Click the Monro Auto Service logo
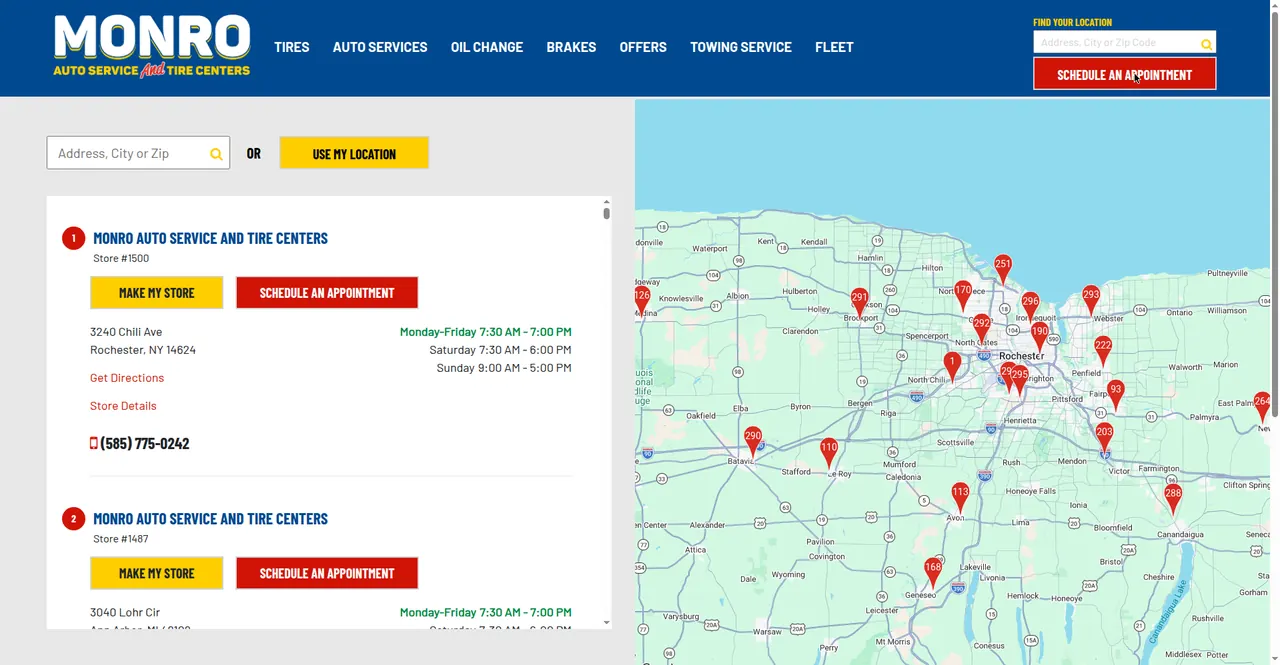This screenshot has width=1280, height=665. 152,47
